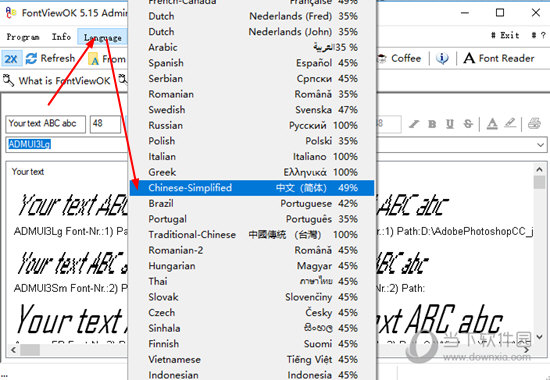
Task: Edit the font size 48 field
Action: (105, 124)
